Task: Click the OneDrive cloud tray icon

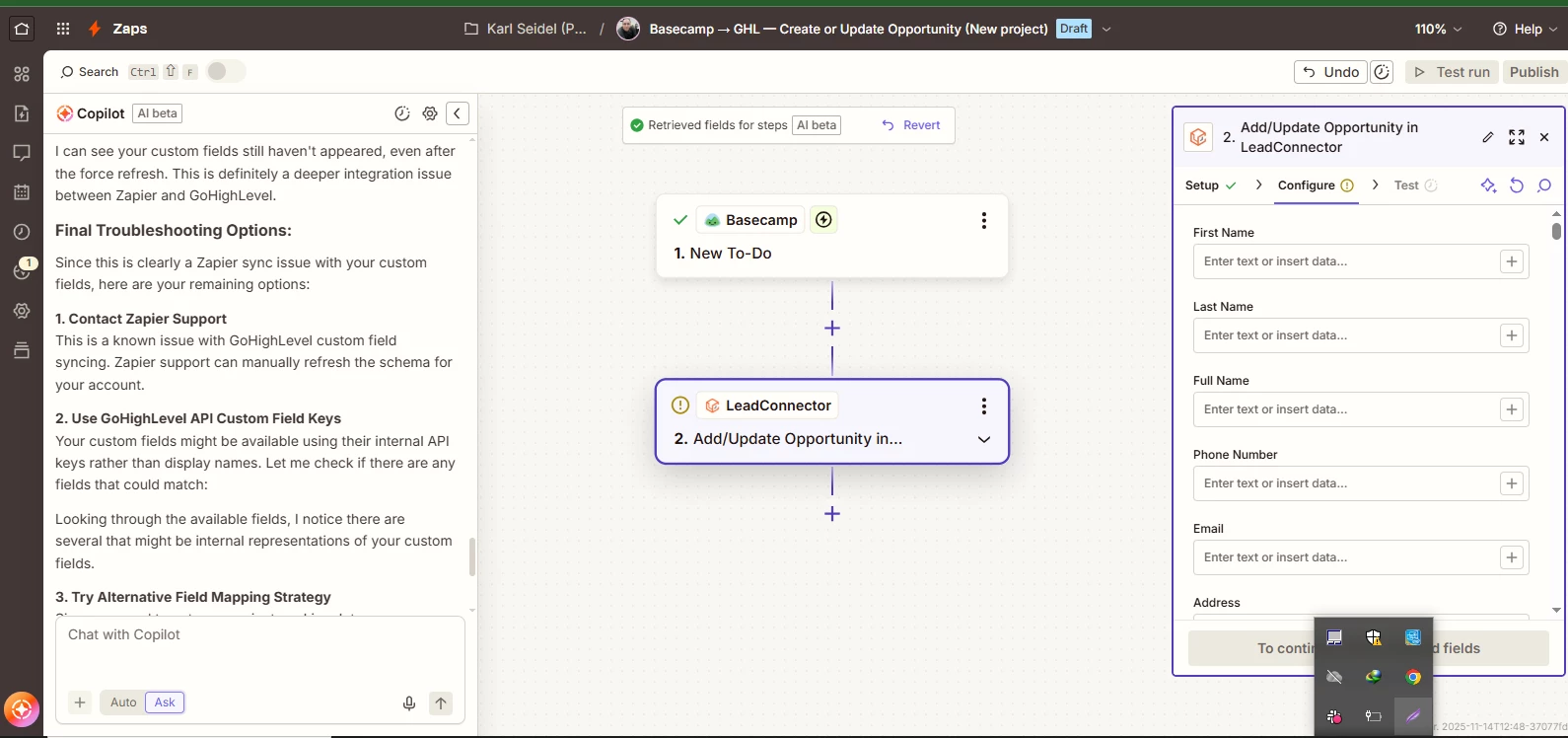Action: pyautogui.click(x=1334, y=677)
